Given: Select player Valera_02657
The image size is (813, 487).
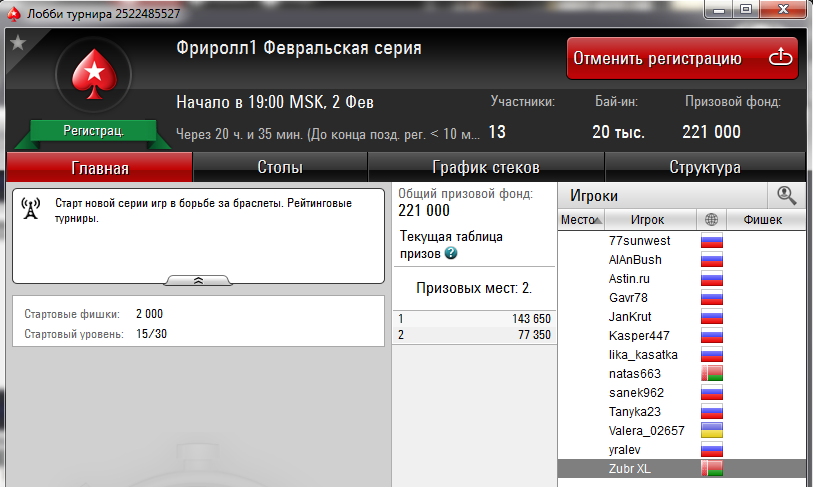Looking at the screenshot, I should [x=682, y=431].
